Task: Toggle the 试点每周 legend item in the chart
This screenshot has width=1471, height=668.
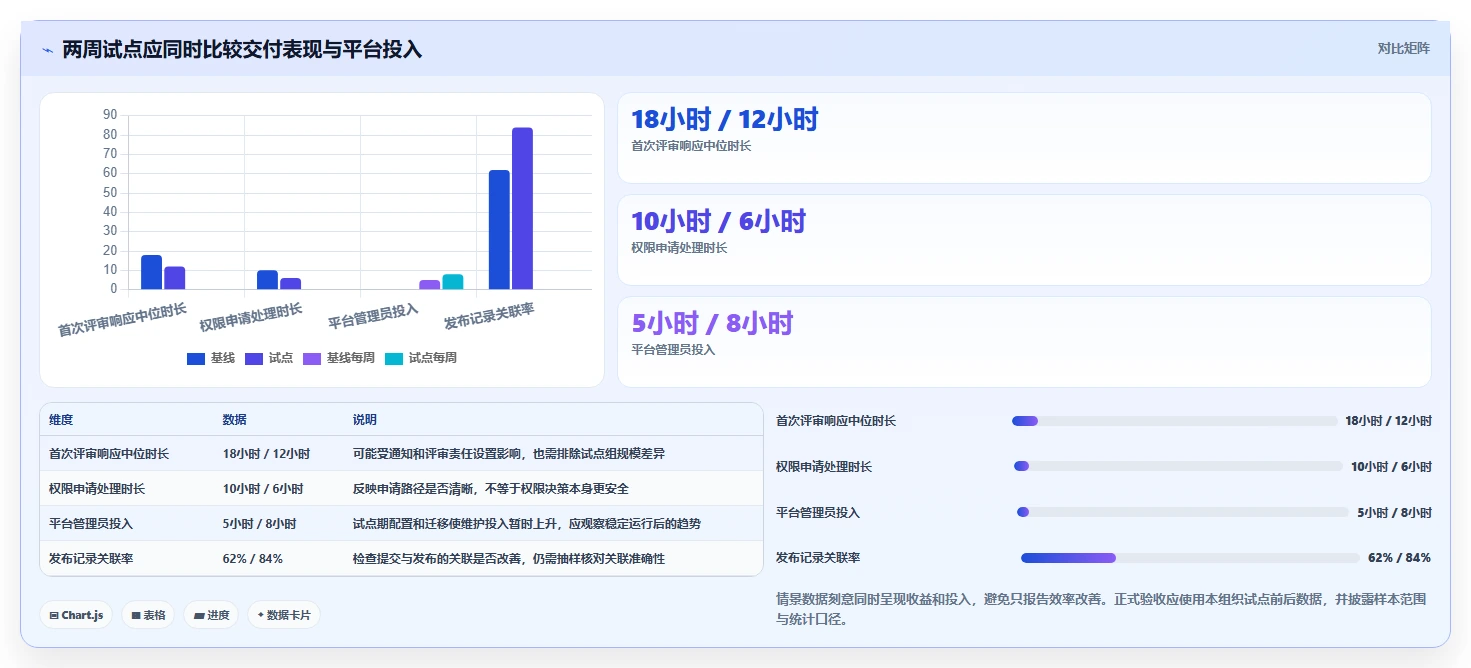Action: click(x=421, y=358)
